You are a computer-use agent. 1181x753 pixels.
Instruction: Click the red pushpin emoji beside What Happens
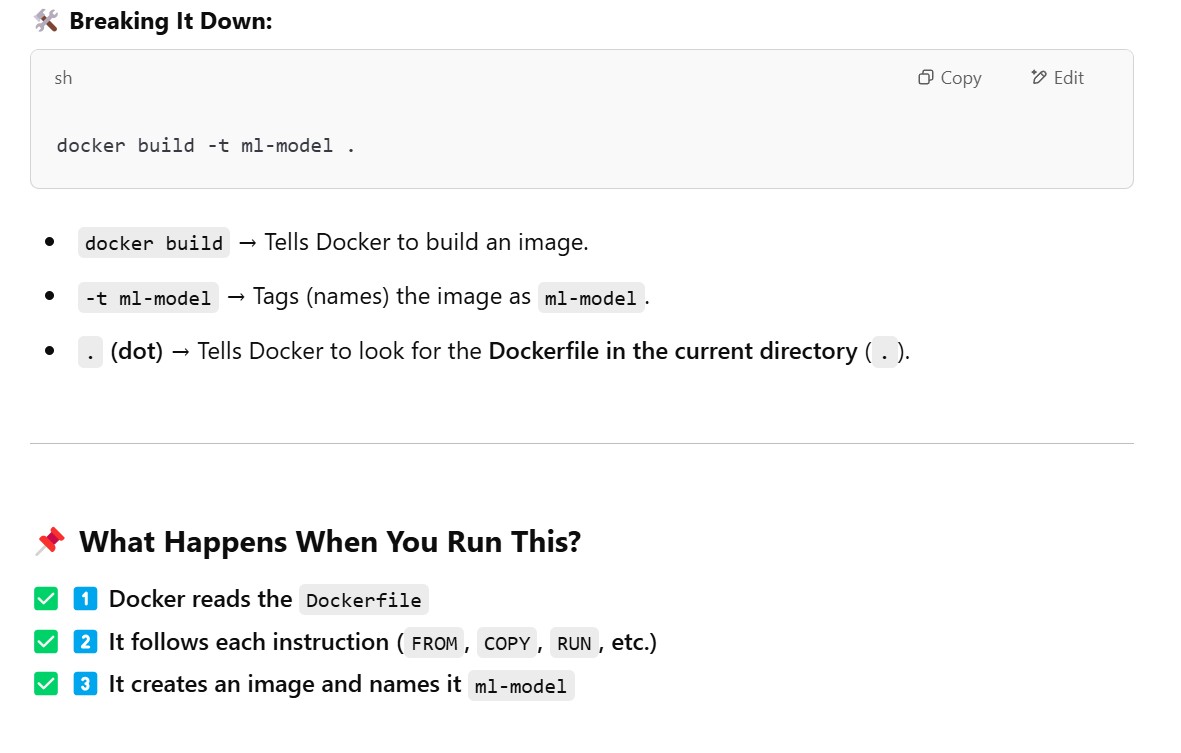[x=49, y=542]
